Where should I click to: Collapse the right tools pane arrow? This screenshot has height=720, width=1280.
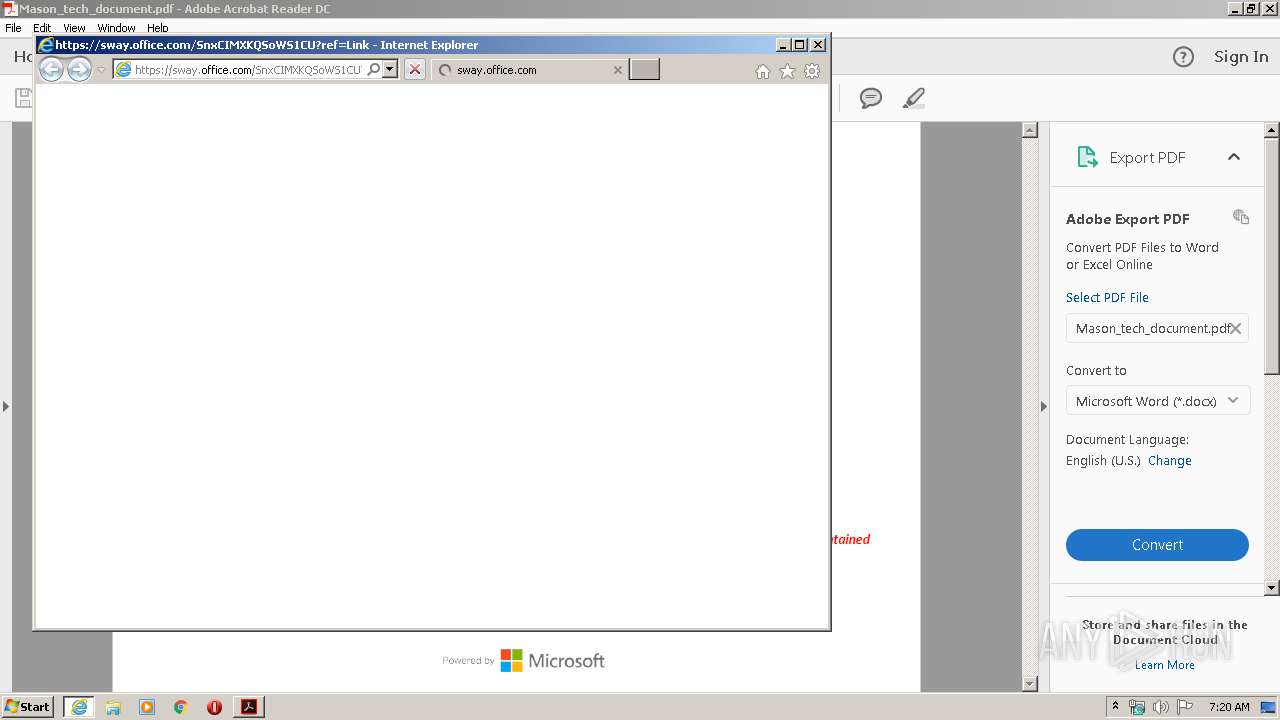click(x=1044, y=406)
